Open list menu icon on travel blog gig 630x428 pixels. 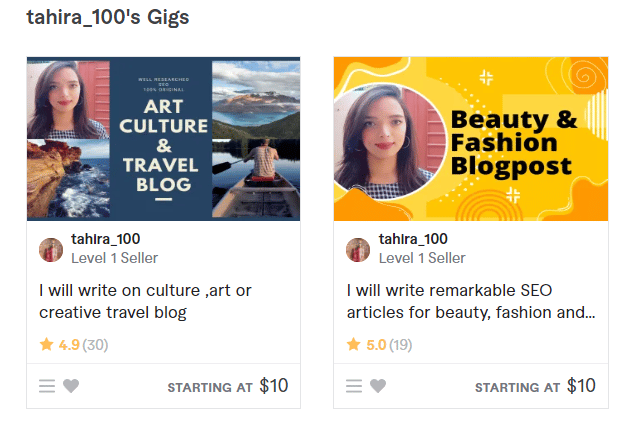[47, 386]
